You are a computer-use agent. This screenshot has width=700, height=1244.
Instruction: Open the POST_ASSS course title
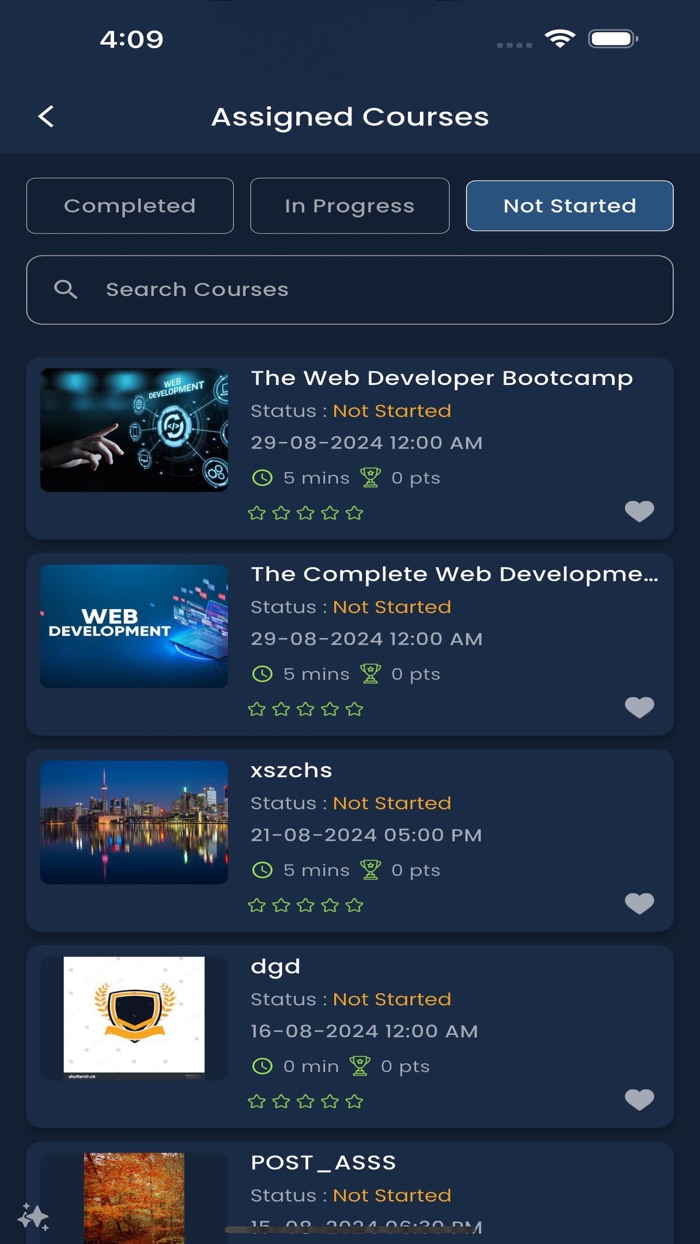point(323,1162)
